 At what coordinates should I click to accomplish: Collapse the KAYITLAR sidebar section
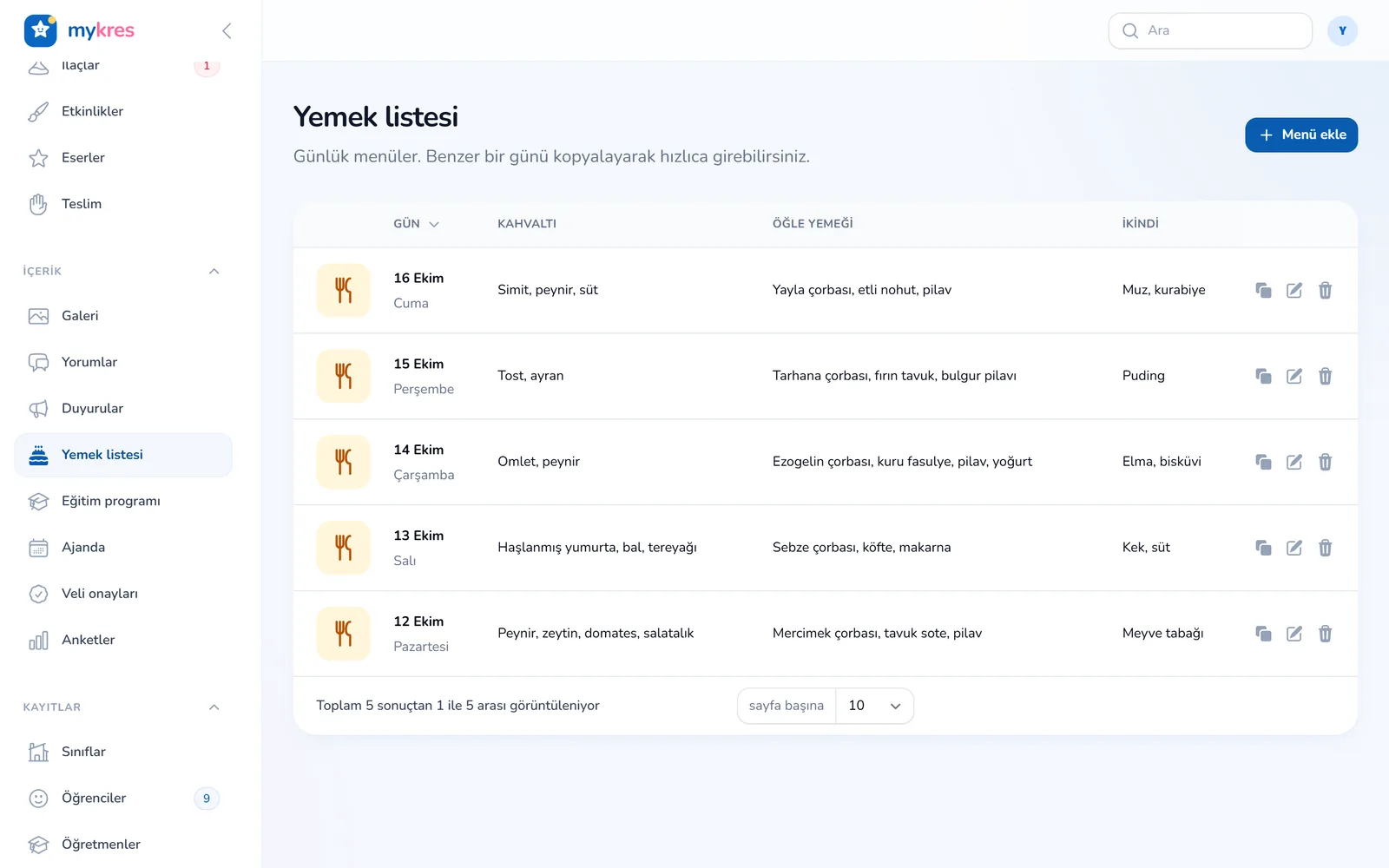click(214, 707)
